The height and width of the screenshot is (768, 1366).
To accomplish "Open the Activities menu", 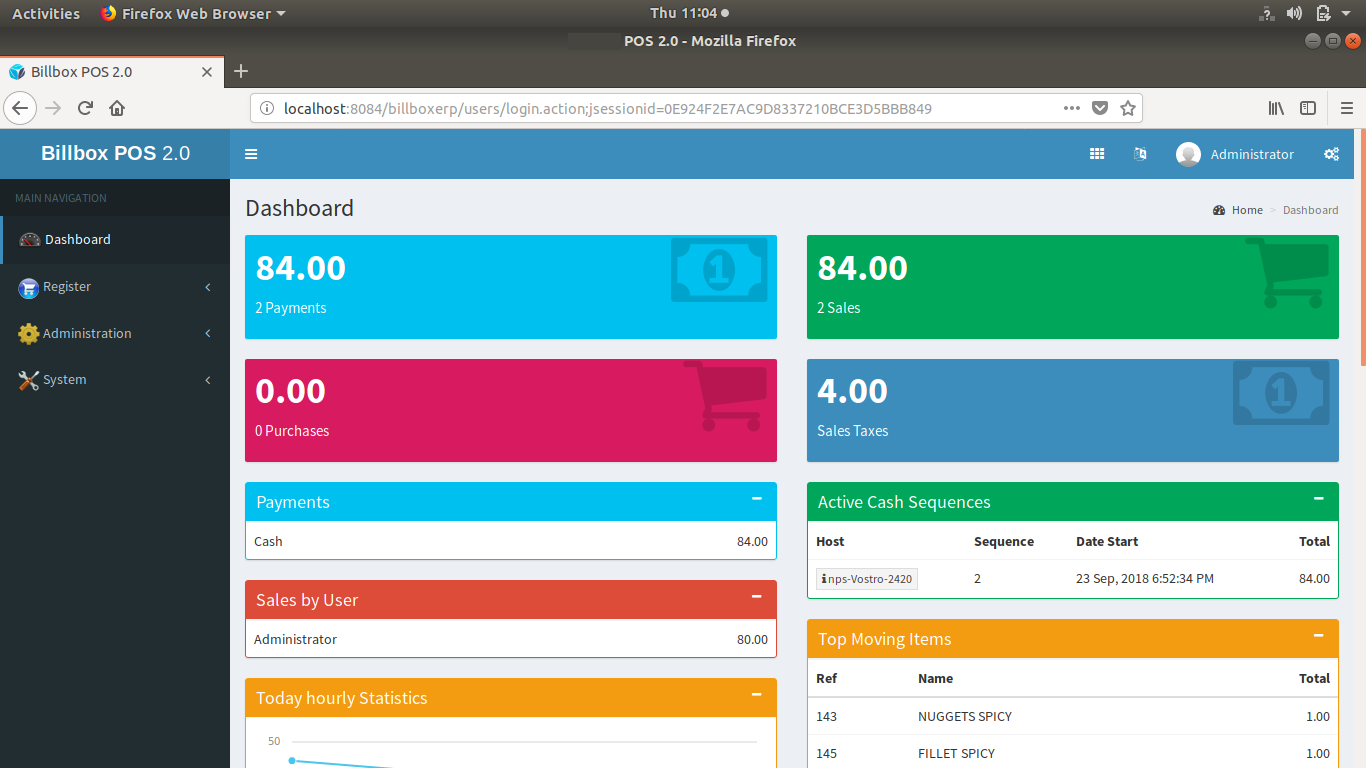I will tap(46, 13).
